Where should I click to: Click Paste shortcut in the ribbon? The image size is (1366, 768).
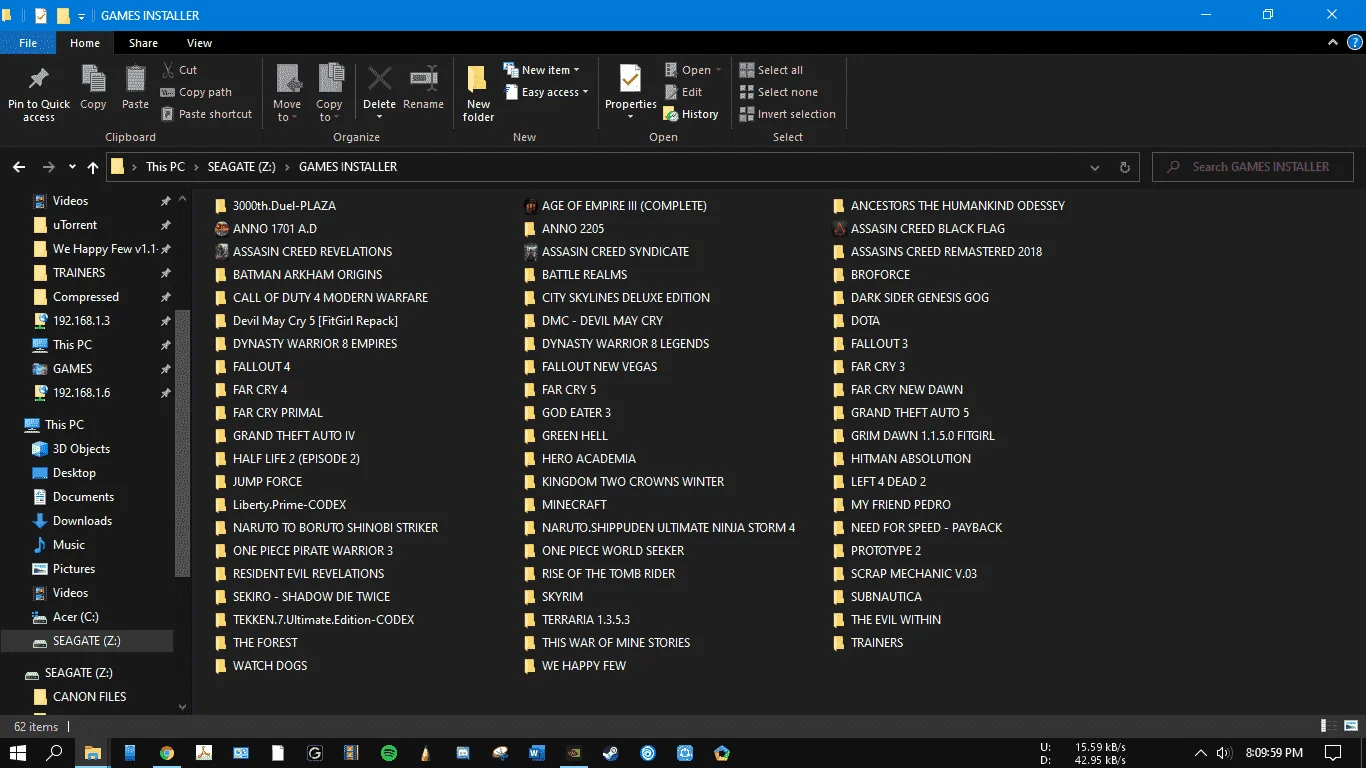(207, 114)
